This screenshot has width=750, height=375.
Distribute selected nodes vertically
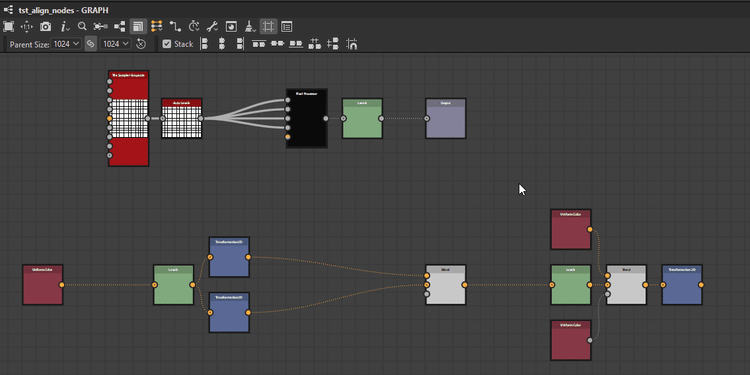[333, 44]
